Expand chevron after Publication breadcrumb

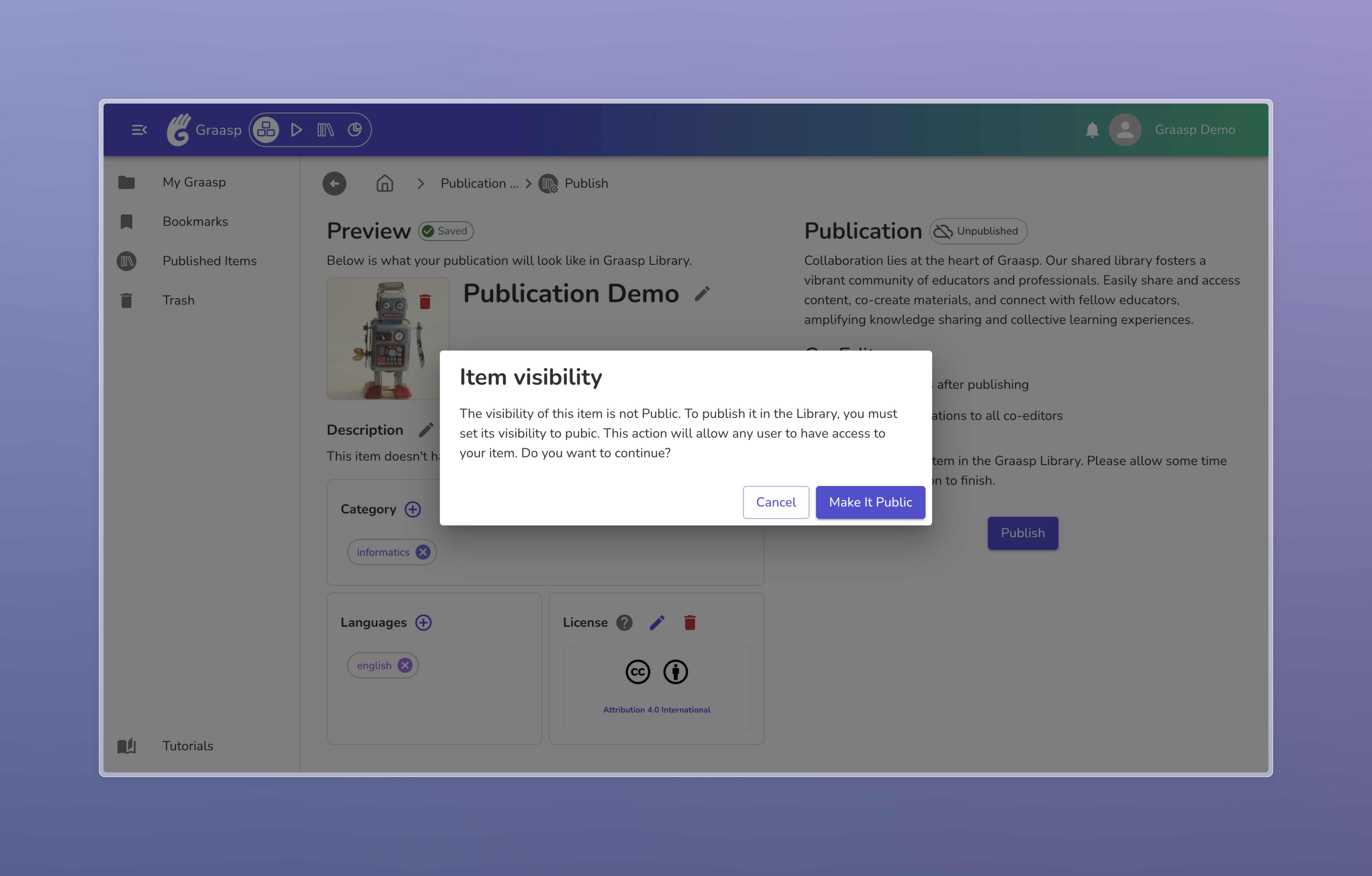pos(528,183)
